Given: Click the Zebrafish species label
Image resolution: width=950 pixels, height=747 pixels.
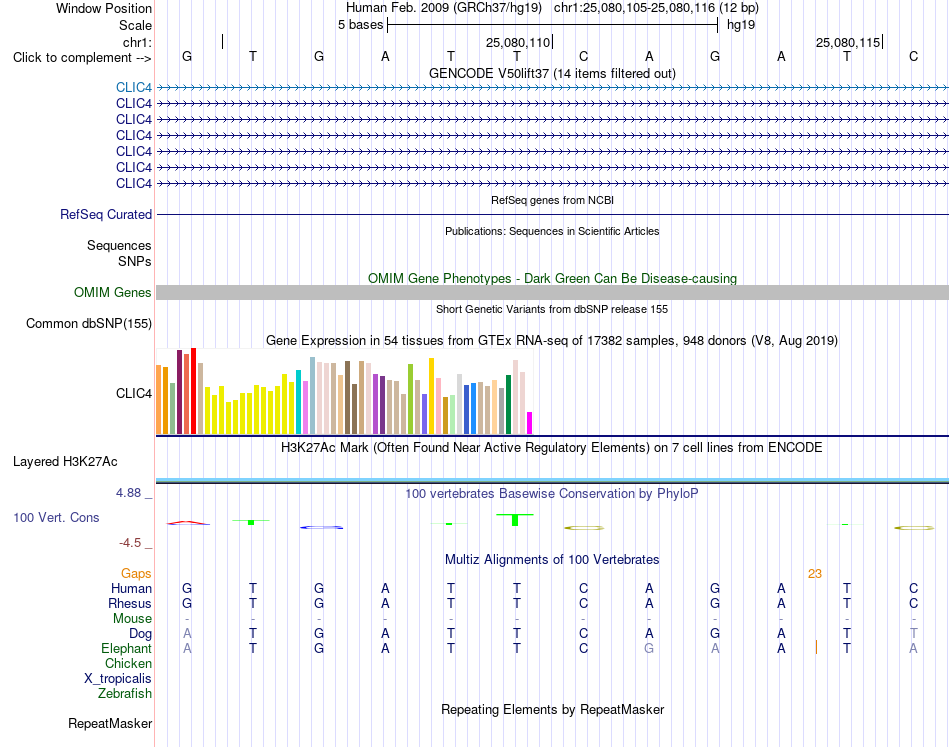Looking at the screenshot, I should [125, 693].
